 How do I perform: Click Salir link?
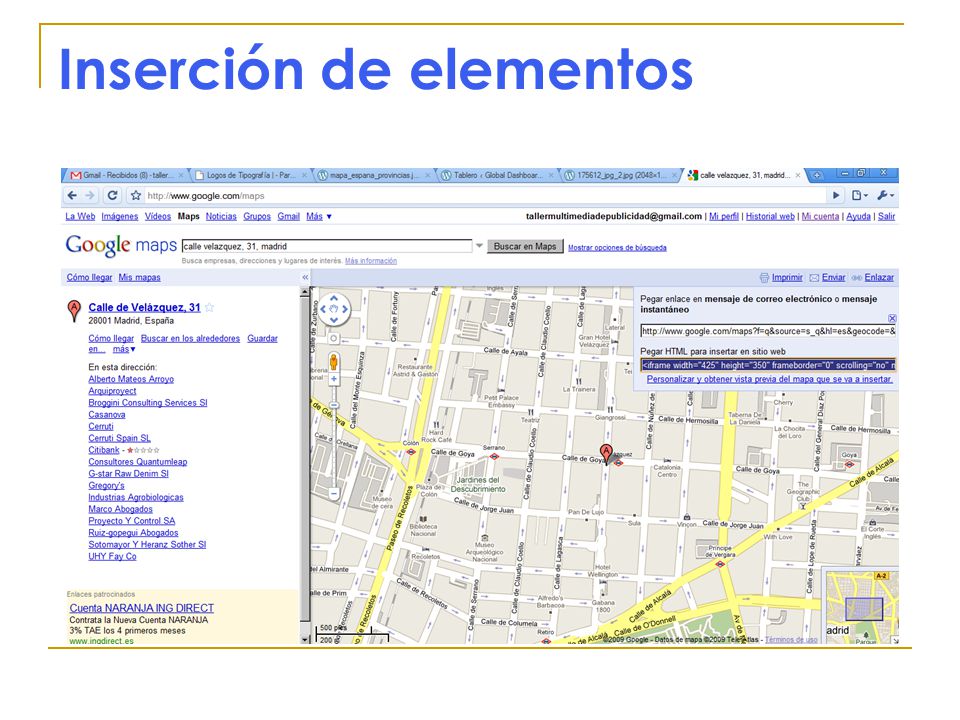pos(887,217)
